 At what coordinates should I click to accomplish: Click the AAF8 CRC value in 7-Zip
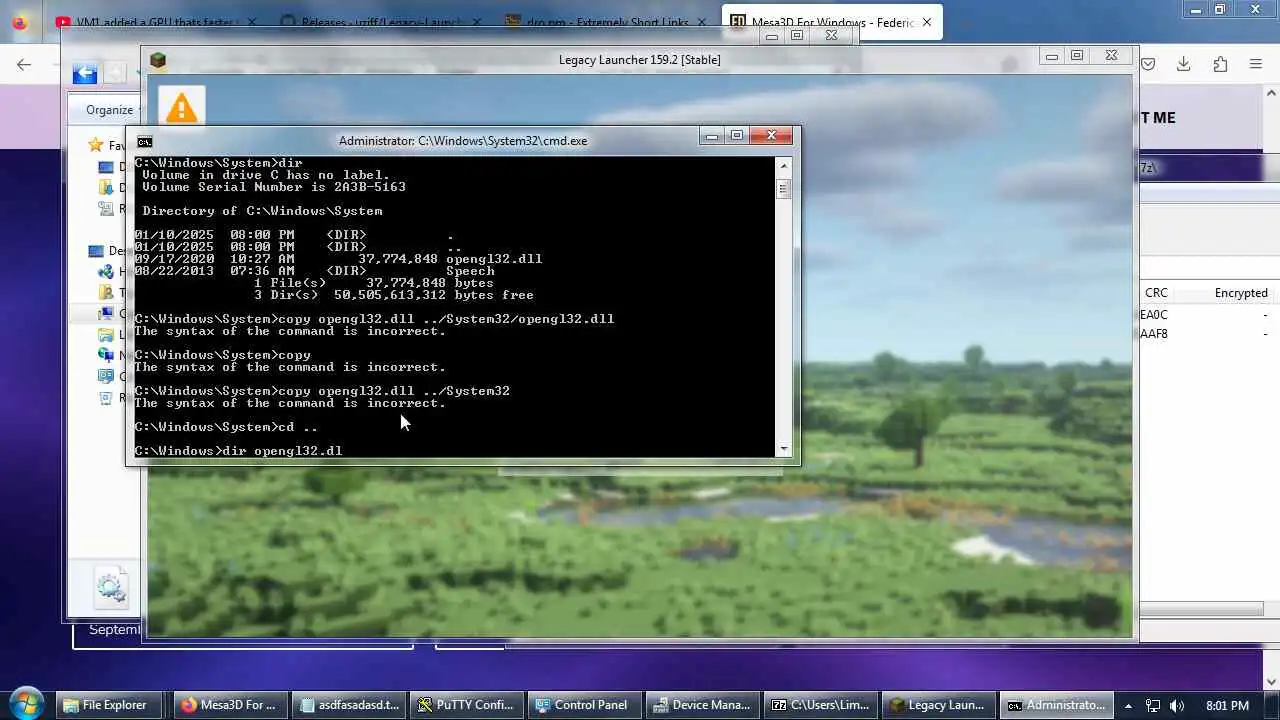[x=1154, y=334]
